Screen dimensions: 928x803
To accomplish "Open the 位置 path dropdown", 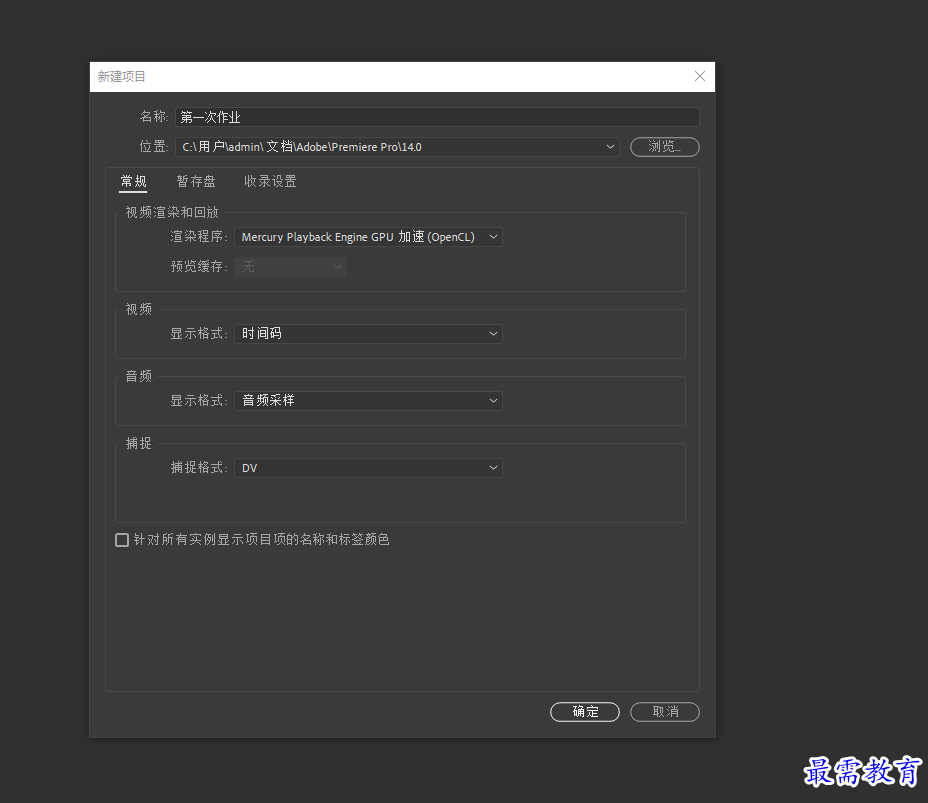I will point(397,147).
